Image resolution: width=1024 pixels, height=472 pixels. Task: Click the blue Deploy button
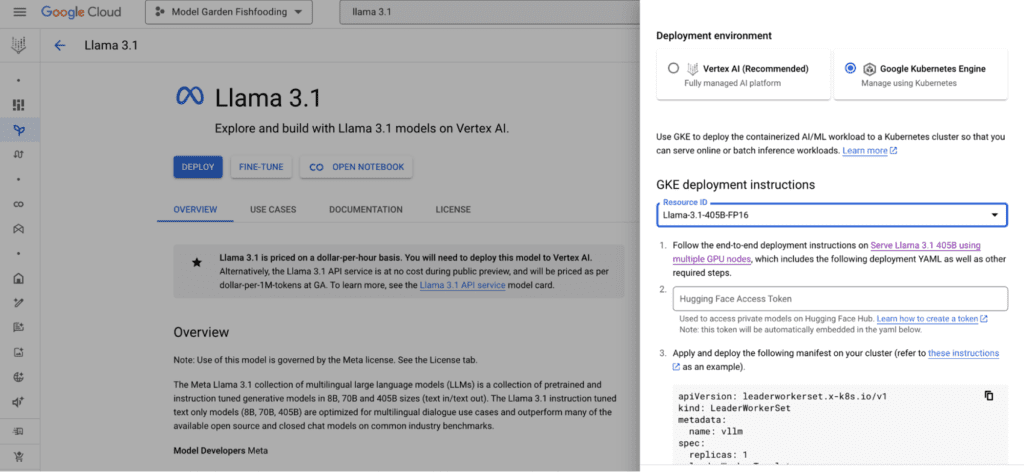coord(198,167)
